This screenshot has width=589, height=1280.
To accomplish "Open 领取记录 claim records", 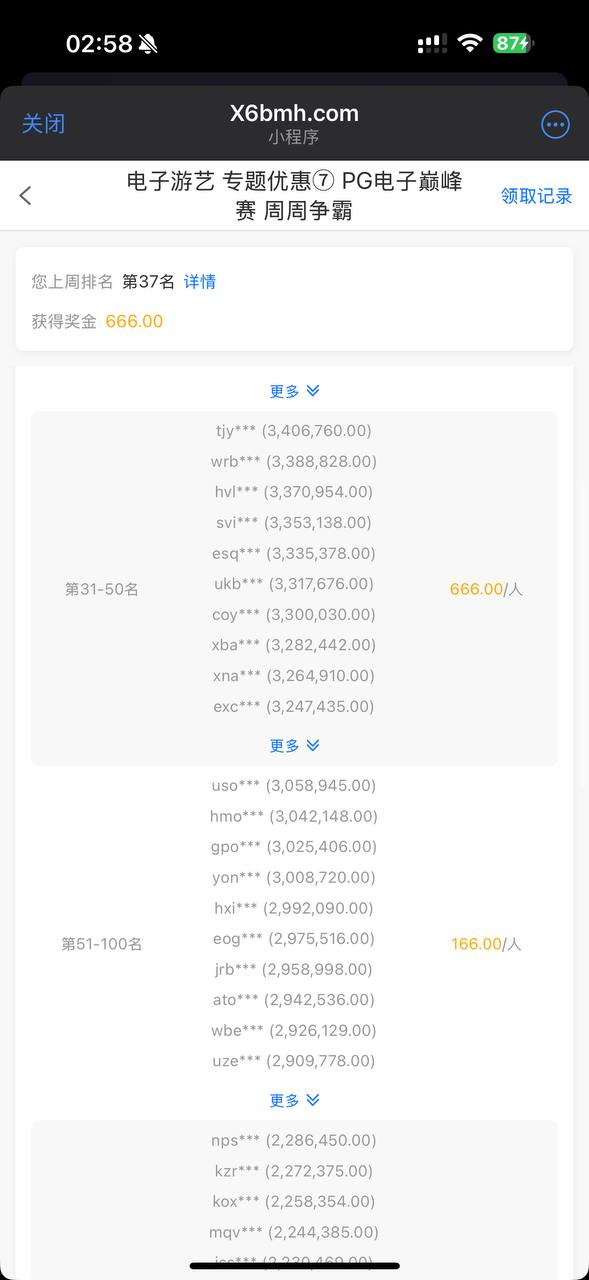I will tap(536, 196).
